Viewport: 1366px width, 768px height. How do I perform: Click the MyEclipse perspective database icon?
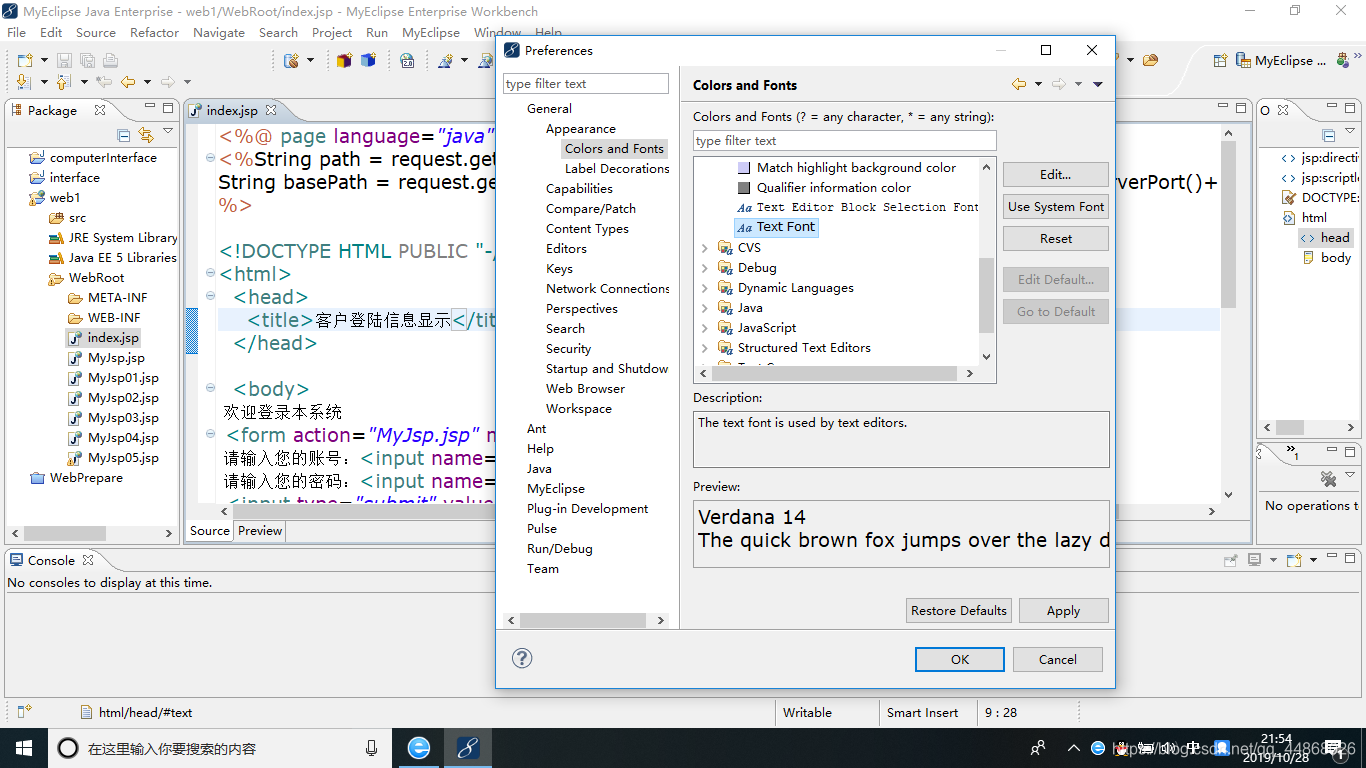coord(1244,61)
